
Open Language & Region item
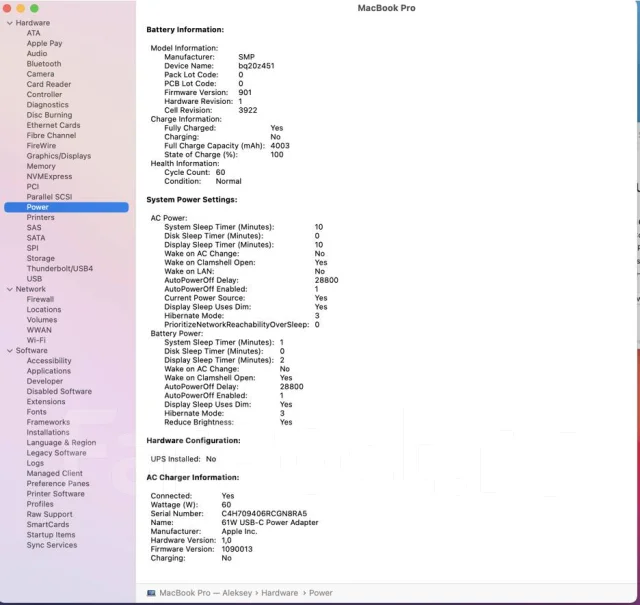click(61, 443)
